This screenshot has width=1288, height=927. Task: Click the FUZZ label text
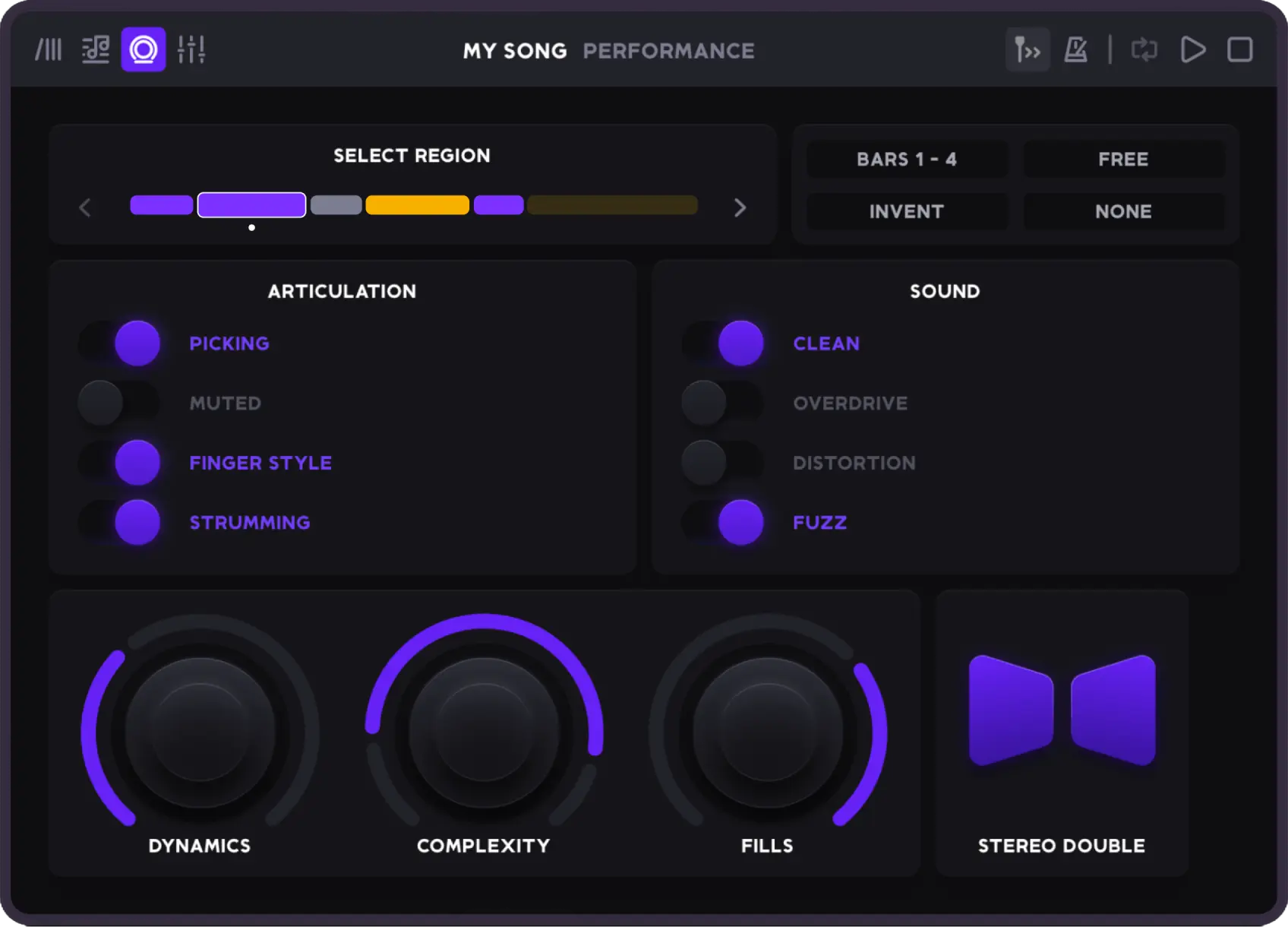[x=820, y=523]
